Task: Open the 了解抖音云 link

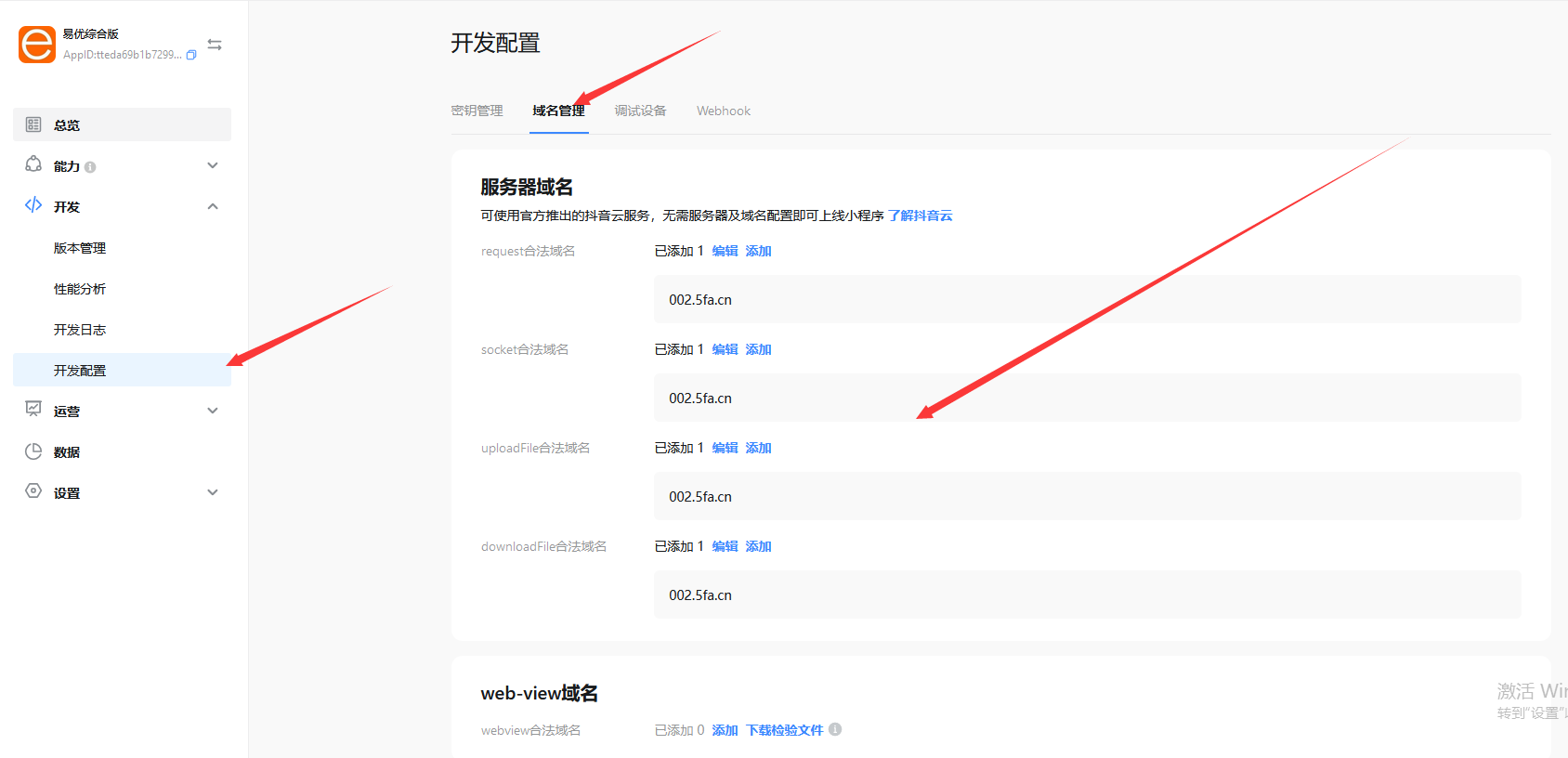Action: click(921, 216)
